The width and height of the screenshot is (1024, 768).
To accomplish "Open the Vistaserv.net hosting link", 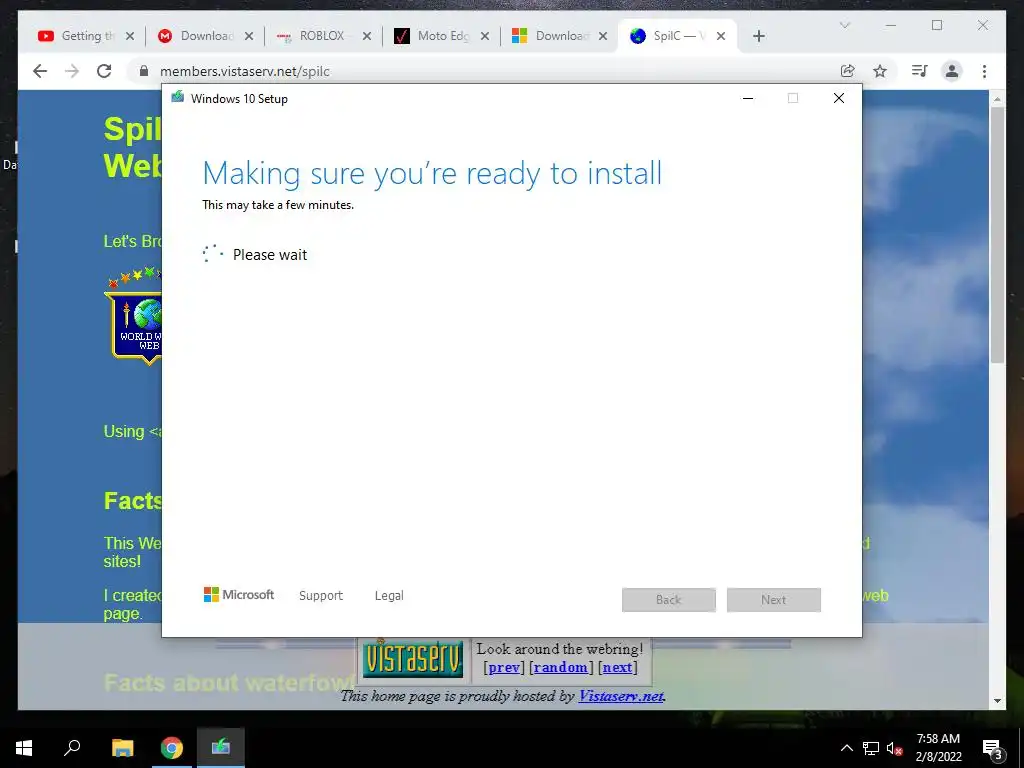I will 621,696.
